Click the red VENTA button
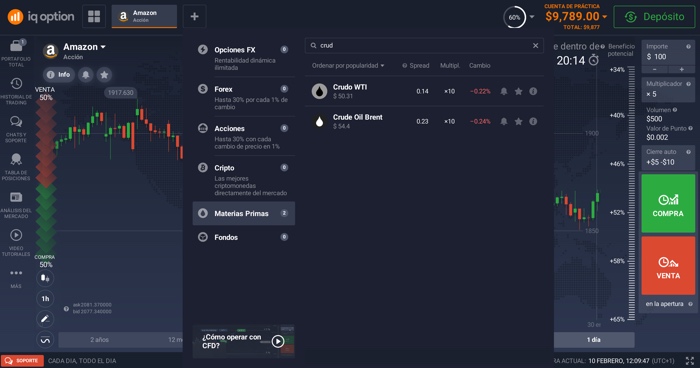700x368 pixels. click(668, 266)
